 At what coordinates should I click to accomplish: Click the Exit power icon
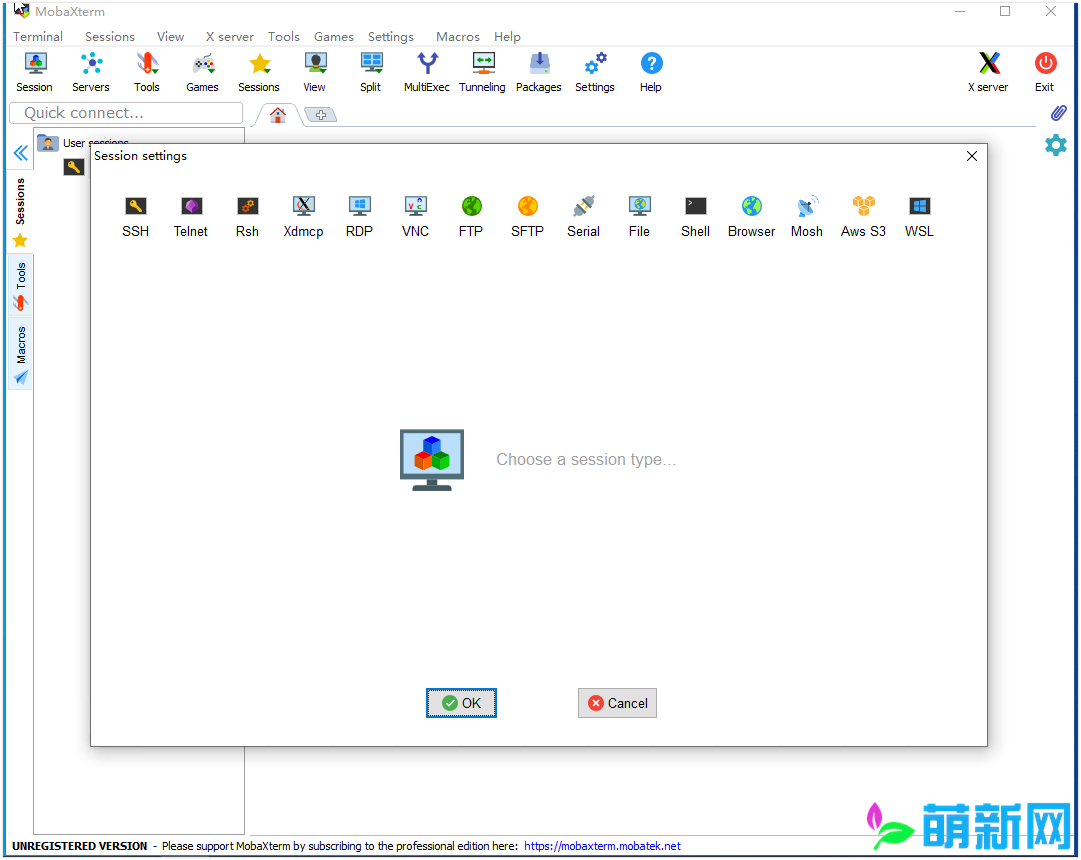1045,72
